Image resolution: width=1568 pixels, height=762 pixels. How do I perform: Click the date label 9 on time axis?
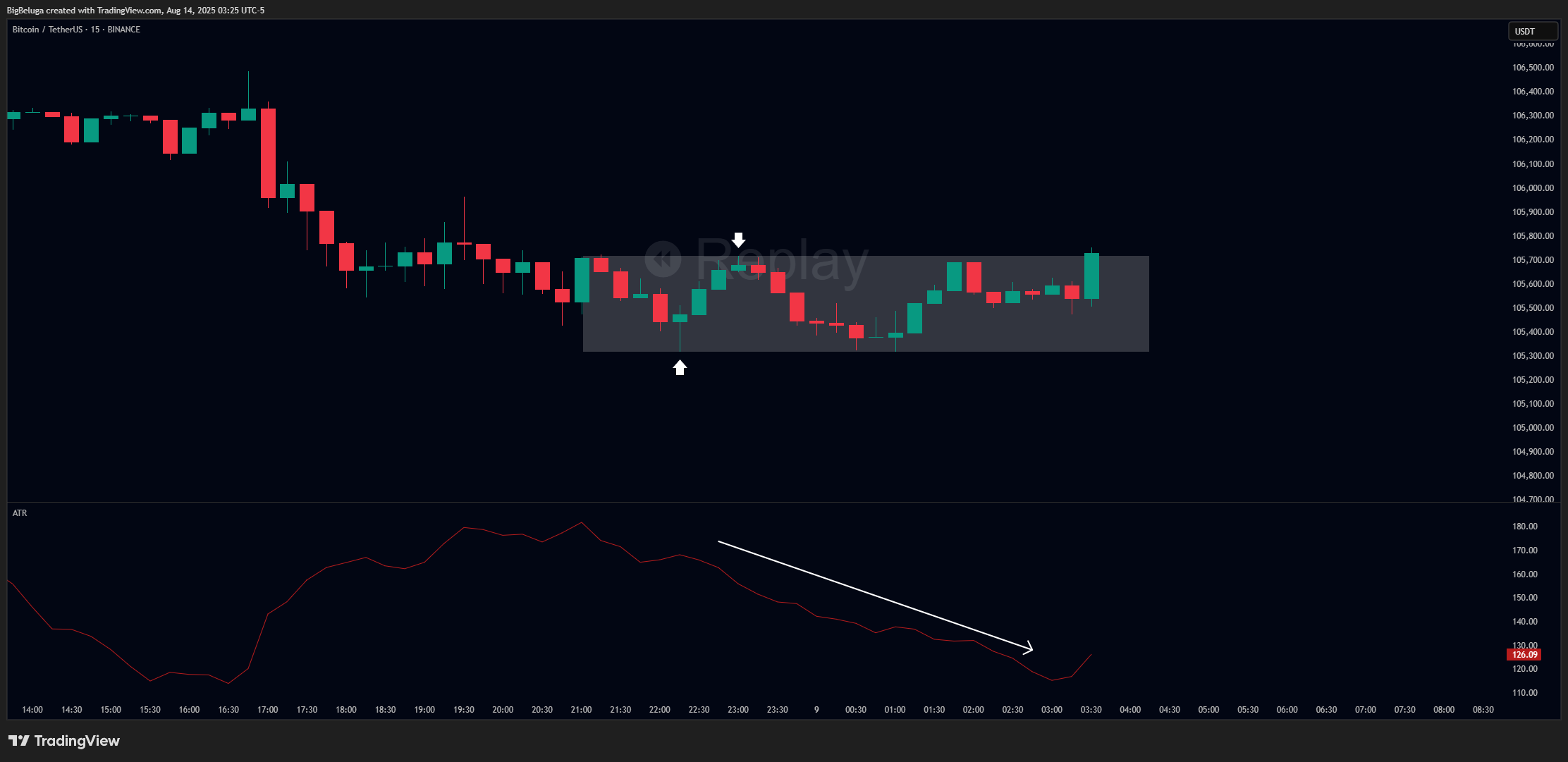coord(816,710)
